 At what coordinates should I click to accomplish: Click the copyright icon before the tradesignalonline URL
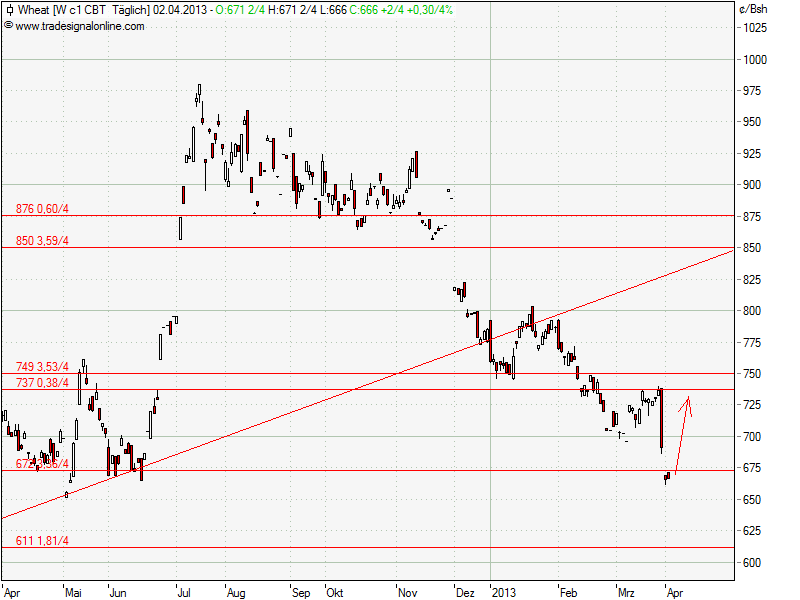(x=10, y=28)
